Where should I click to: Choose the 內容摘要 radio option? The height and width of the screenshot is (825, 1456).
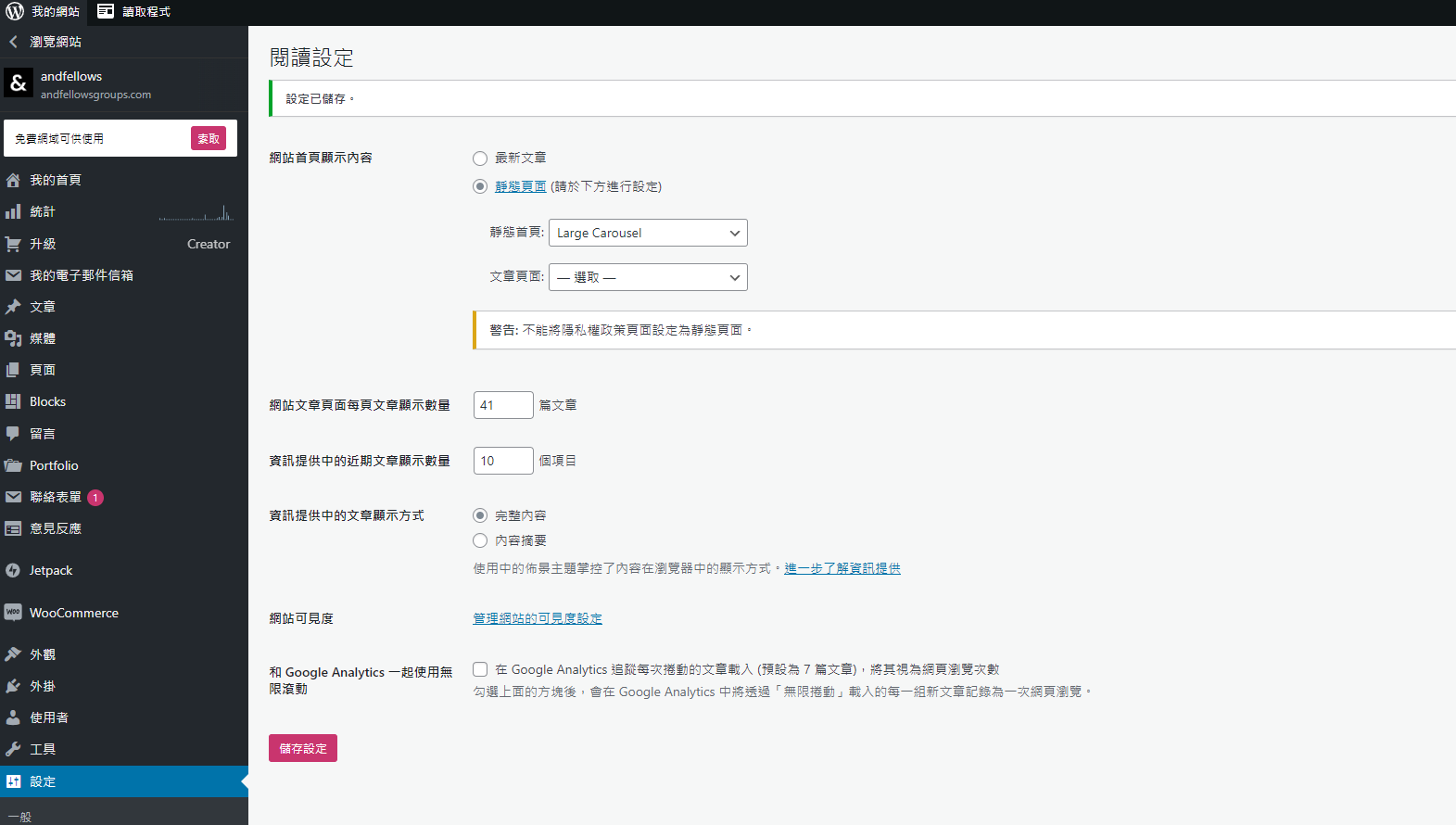(480, 540)
